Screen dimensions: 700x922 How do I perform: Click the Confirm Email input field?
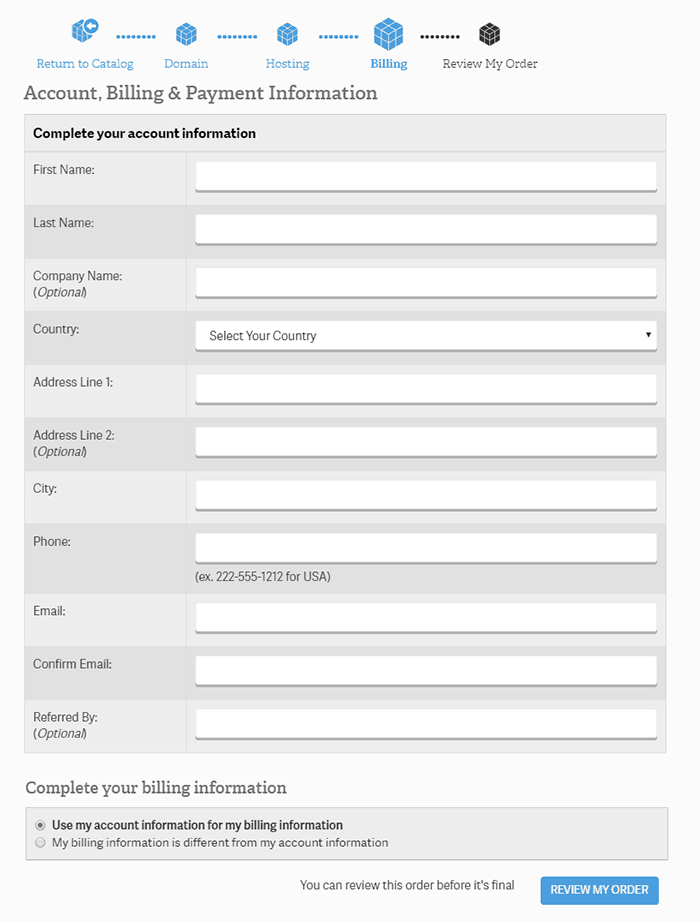click(426, 670)
